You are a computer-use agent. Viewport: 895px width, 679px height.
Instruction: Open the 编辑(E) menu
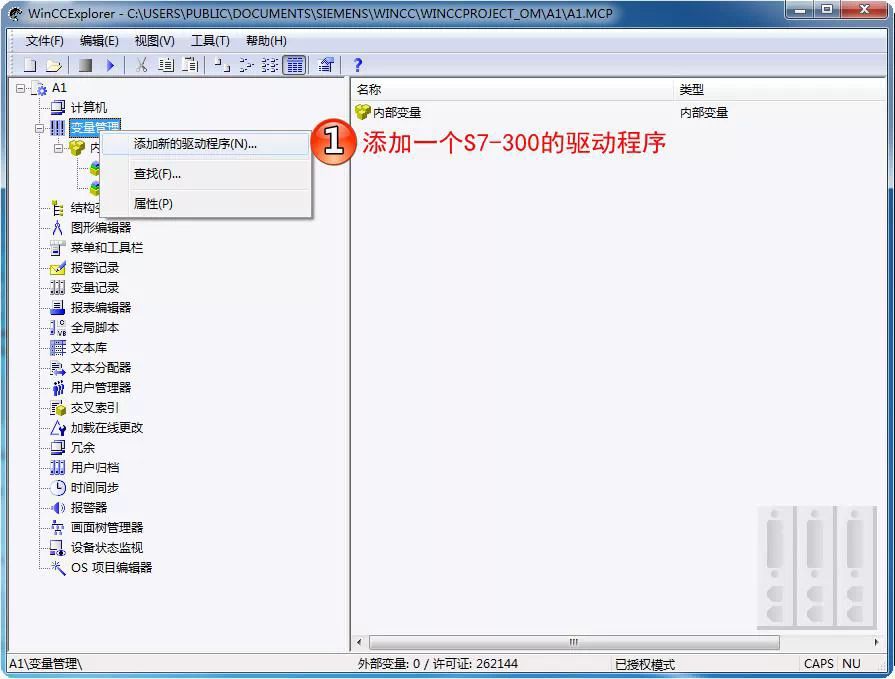pyautogui.click(x=99, y=41)
